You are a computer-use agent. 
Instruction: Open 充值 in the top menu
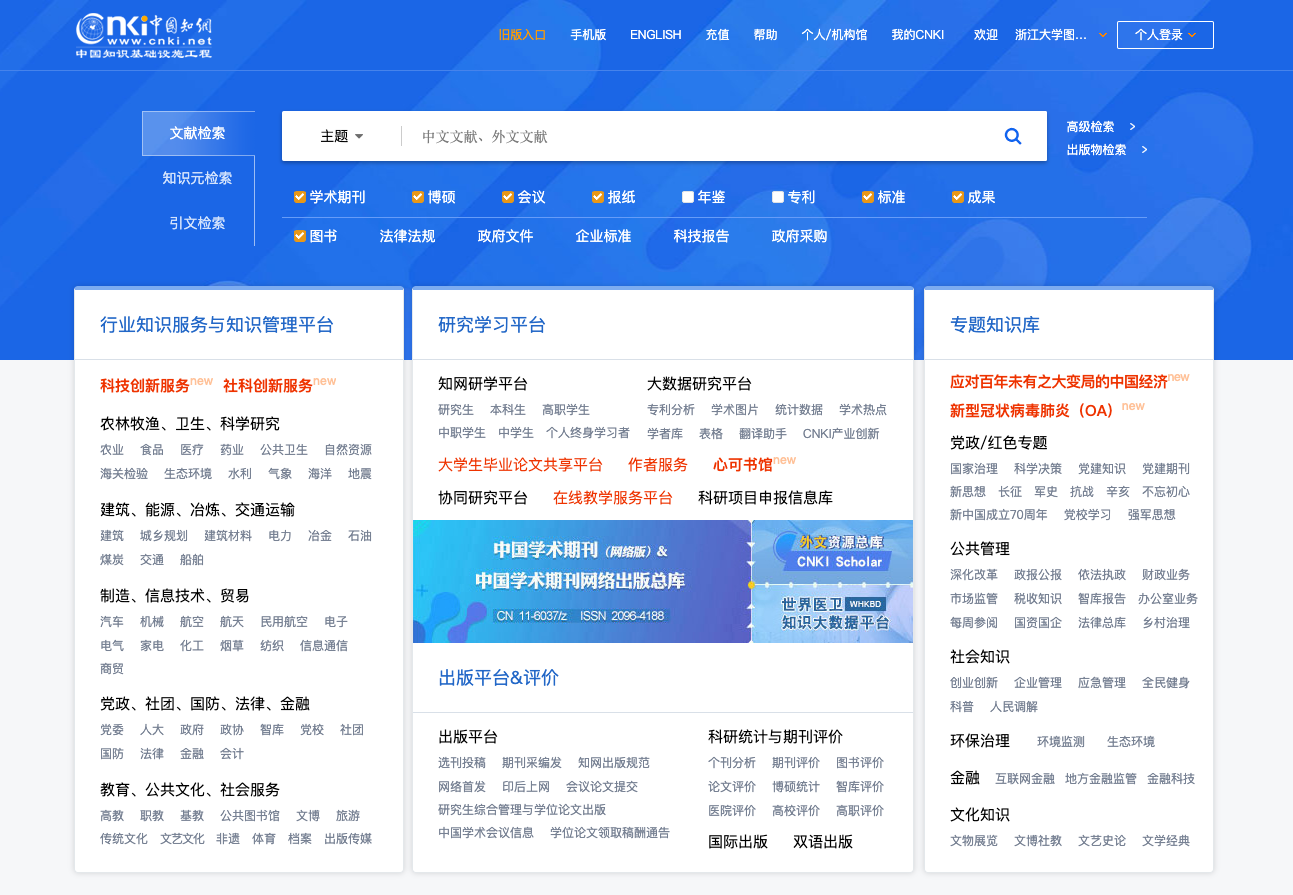coord(718,35)
